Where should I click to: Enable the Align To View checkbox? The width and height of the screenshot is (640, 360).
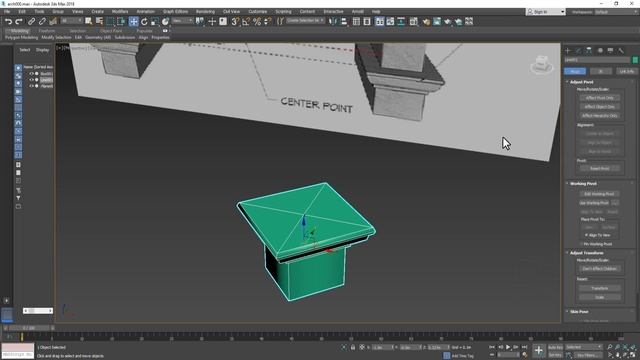tap(587, 235)
